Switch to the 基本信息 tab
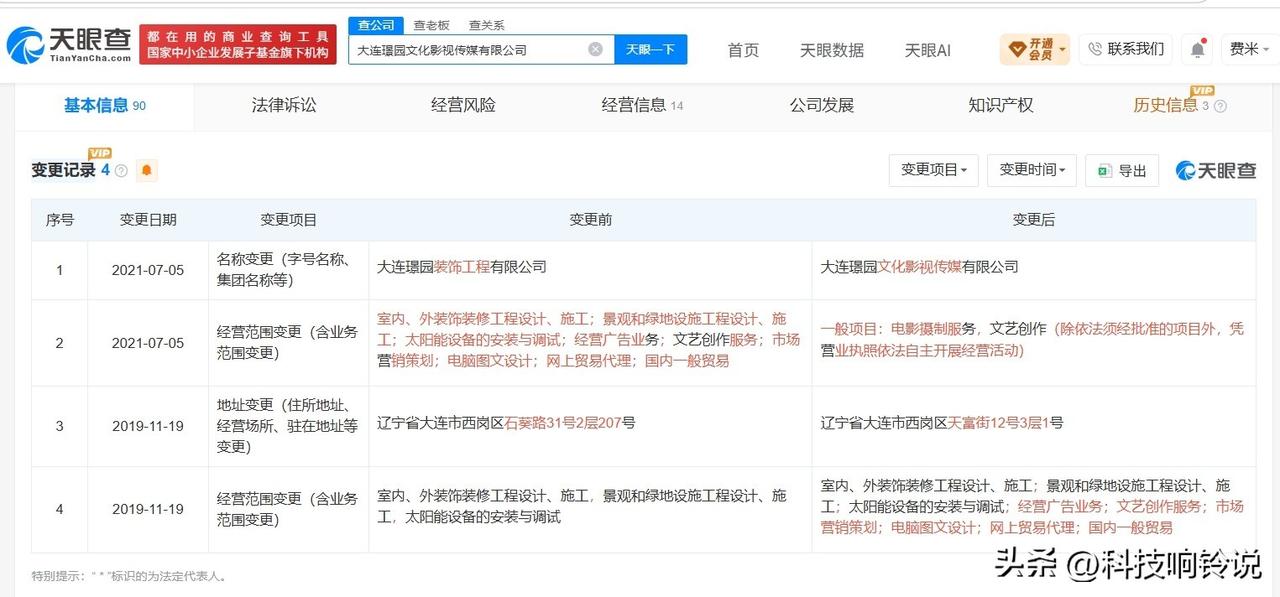This screenshot has width=1280, height=597. pyautogui.click(x=104, y=105)
